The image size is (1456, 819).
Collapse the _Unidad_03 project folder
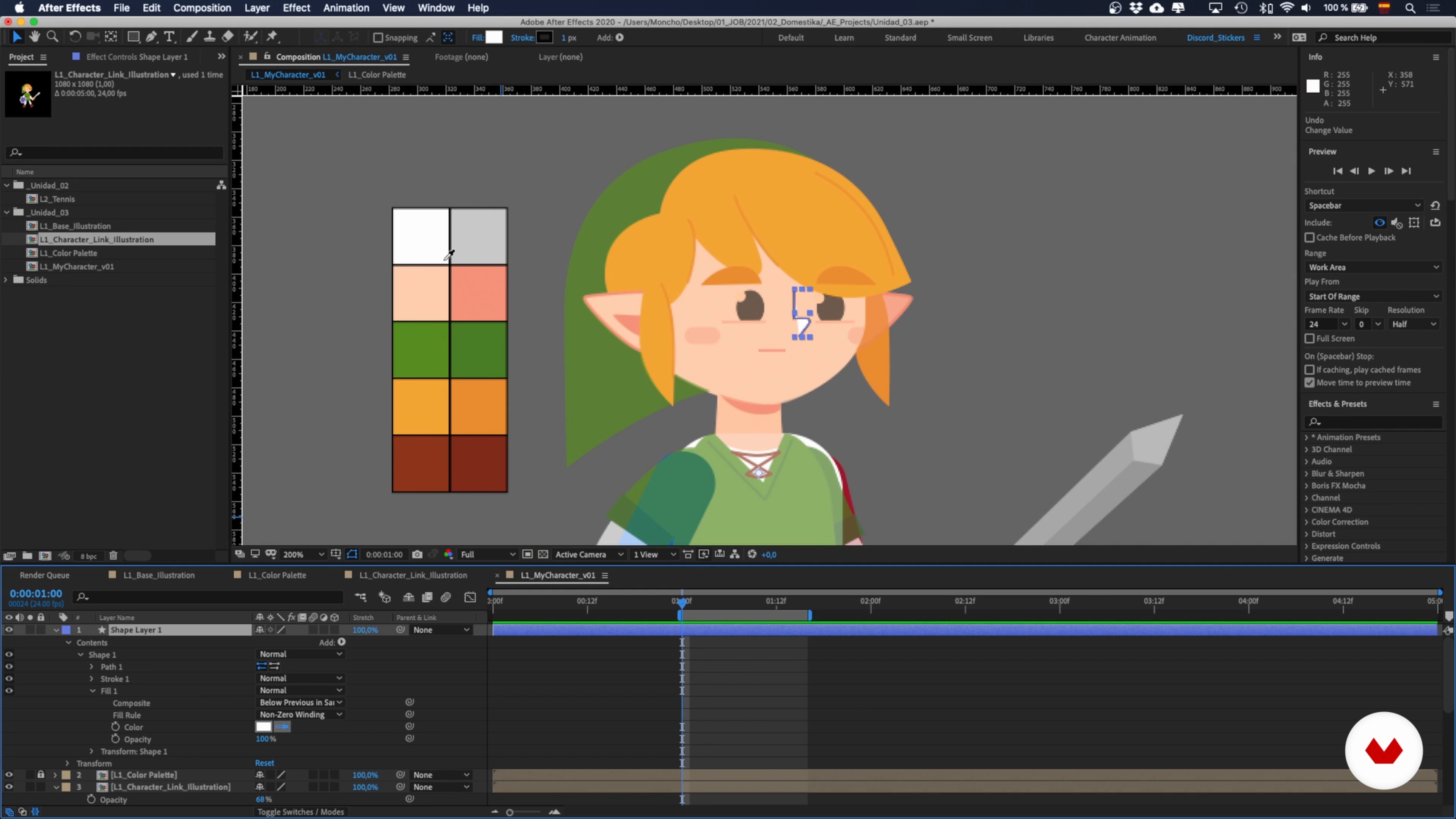tap(7, 212)
